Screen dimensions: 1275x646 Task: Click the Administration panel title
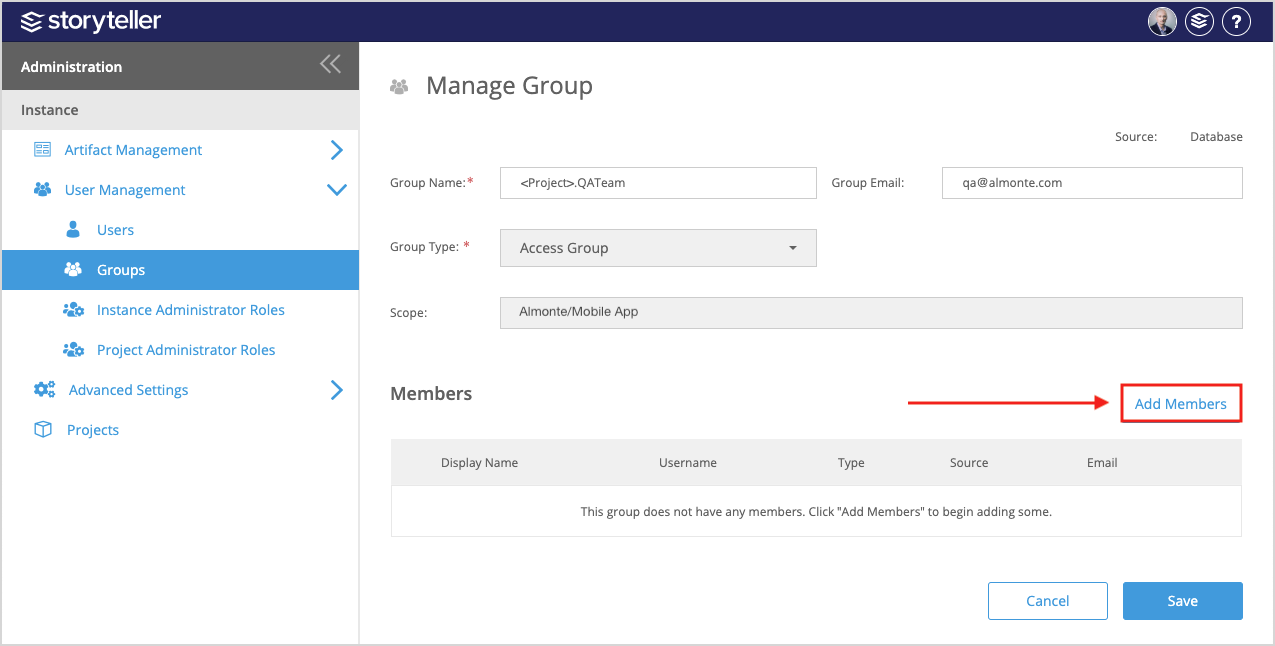71,67
